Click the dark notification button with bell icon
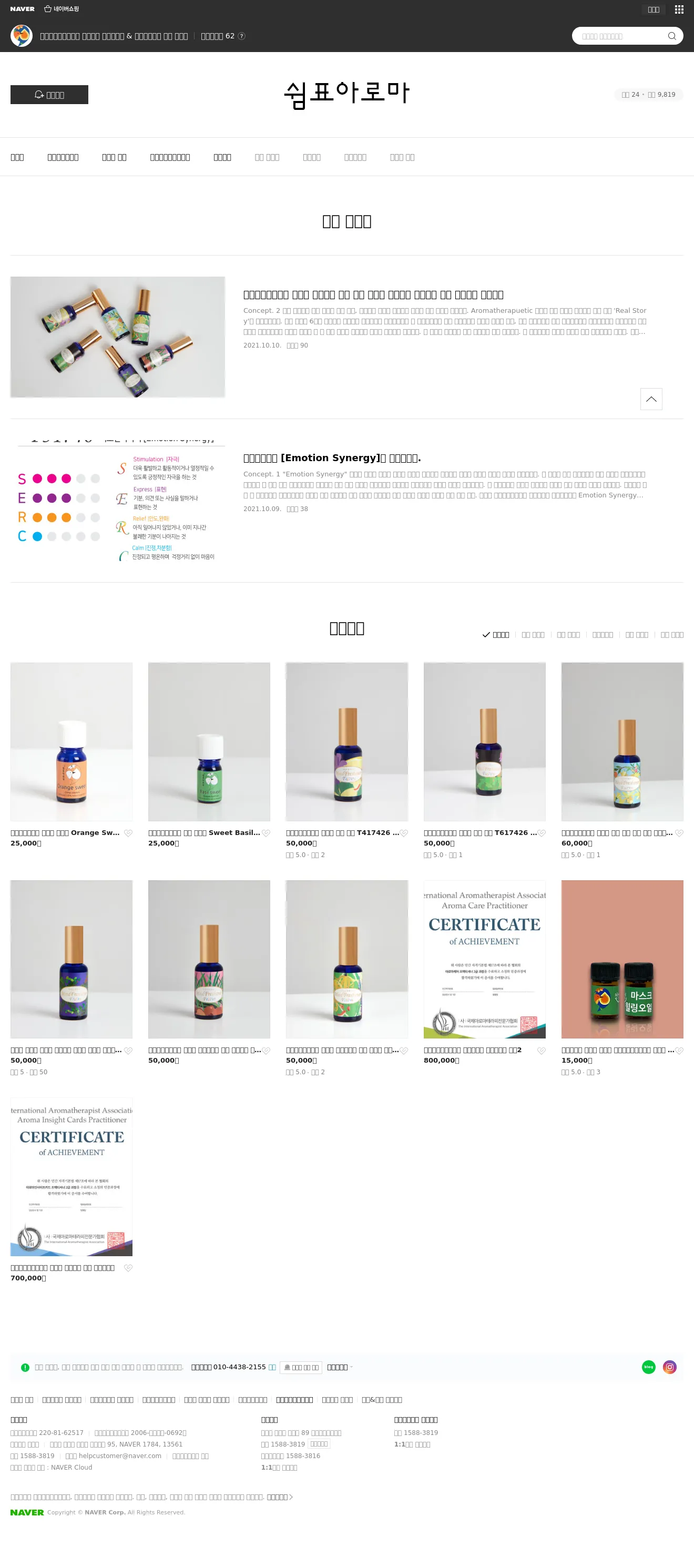 click(49, 94)
